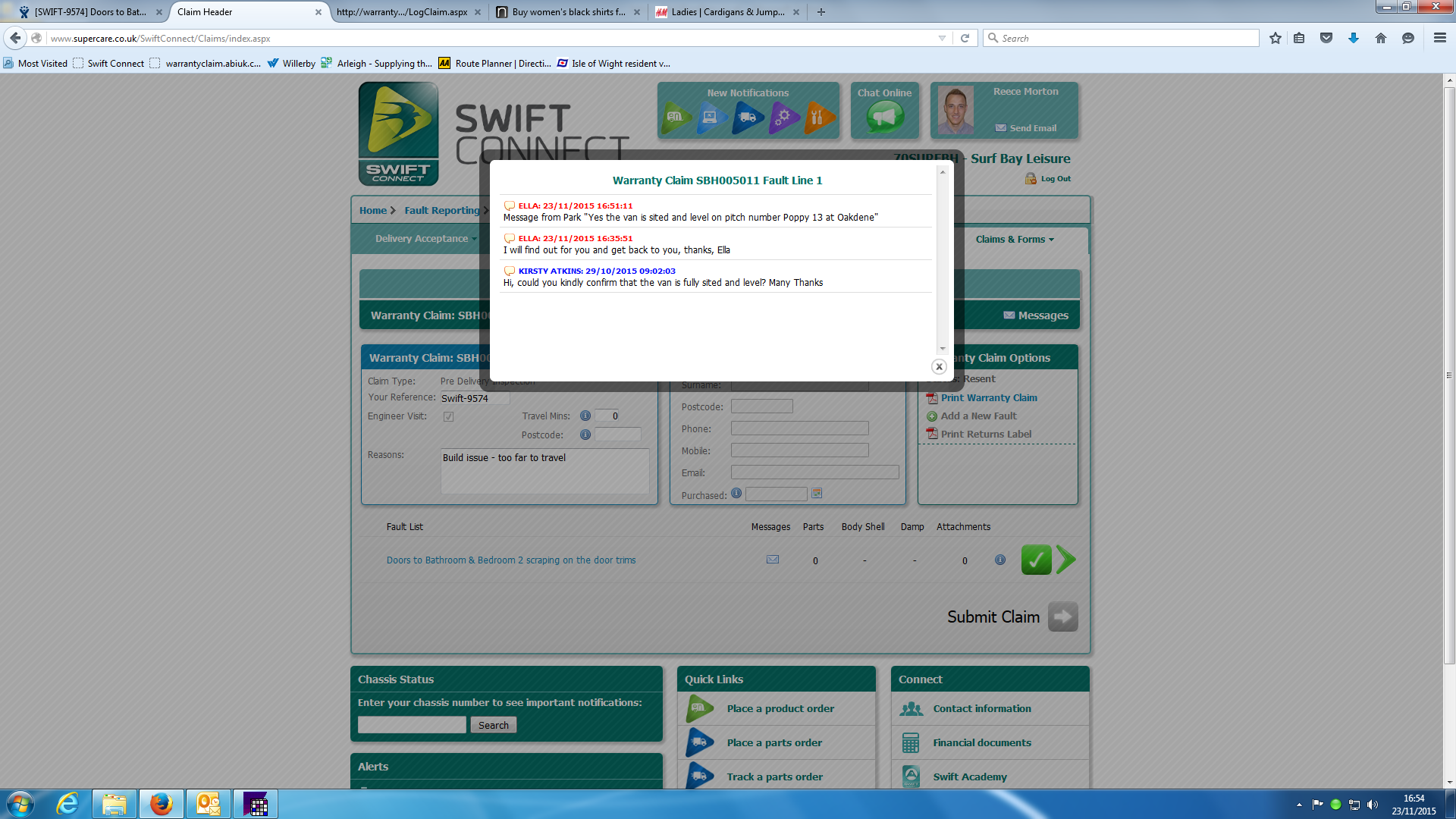Click the green caravan notification icon
The width and height of the screenshot is (1456, 819).
[x=676, y=118]
